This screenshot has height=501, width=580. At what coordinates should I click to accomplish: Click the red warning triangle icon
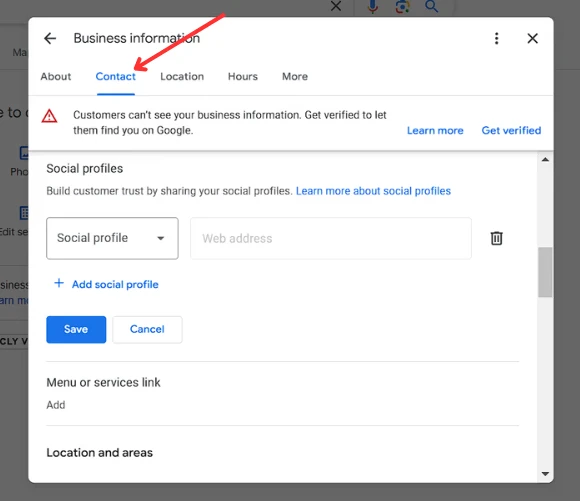(x=49, y=116)
